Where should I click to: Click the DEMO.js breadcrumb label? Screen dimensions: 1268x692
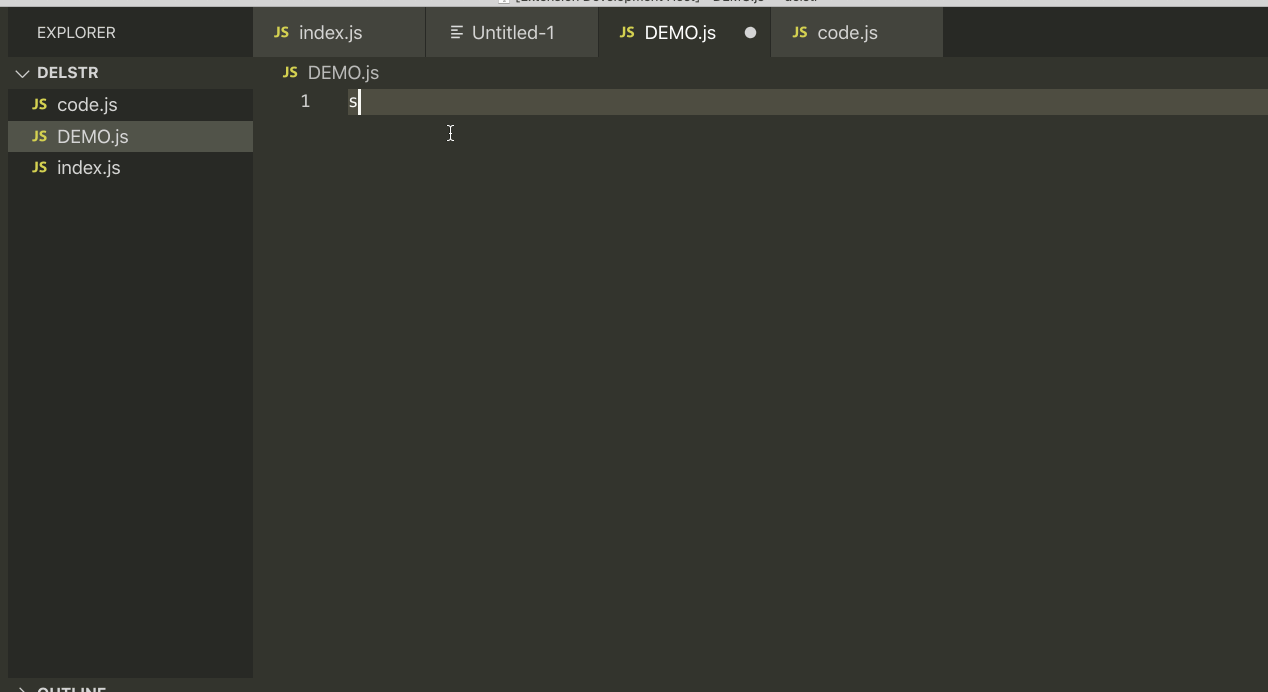(x=343, y=73)
